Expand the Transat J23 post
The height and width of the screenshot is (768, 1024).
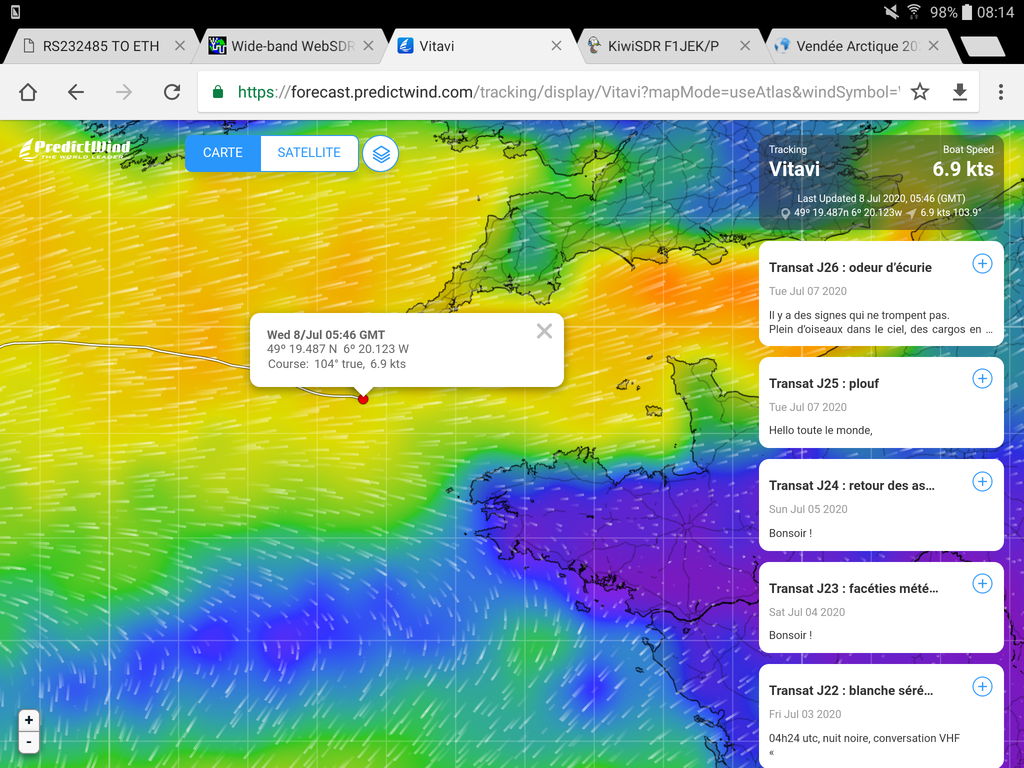pos(982,584)
